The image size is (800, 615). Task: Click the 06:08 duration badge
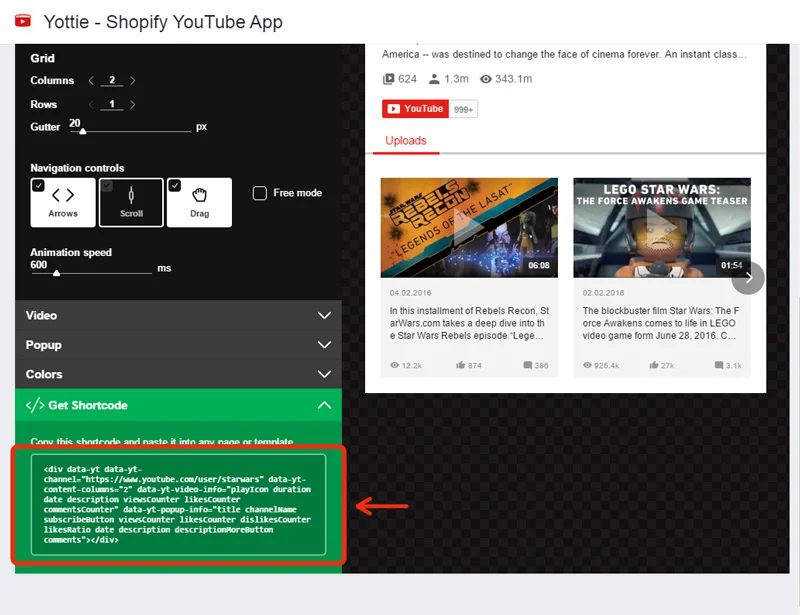click(539, 265)
